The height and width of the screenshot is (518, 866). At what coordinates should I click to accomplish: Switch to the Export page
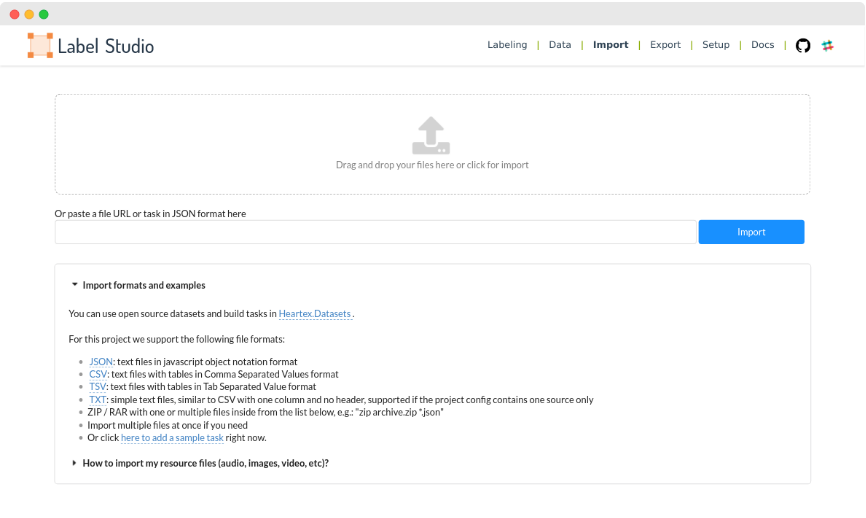click(665, 45)
